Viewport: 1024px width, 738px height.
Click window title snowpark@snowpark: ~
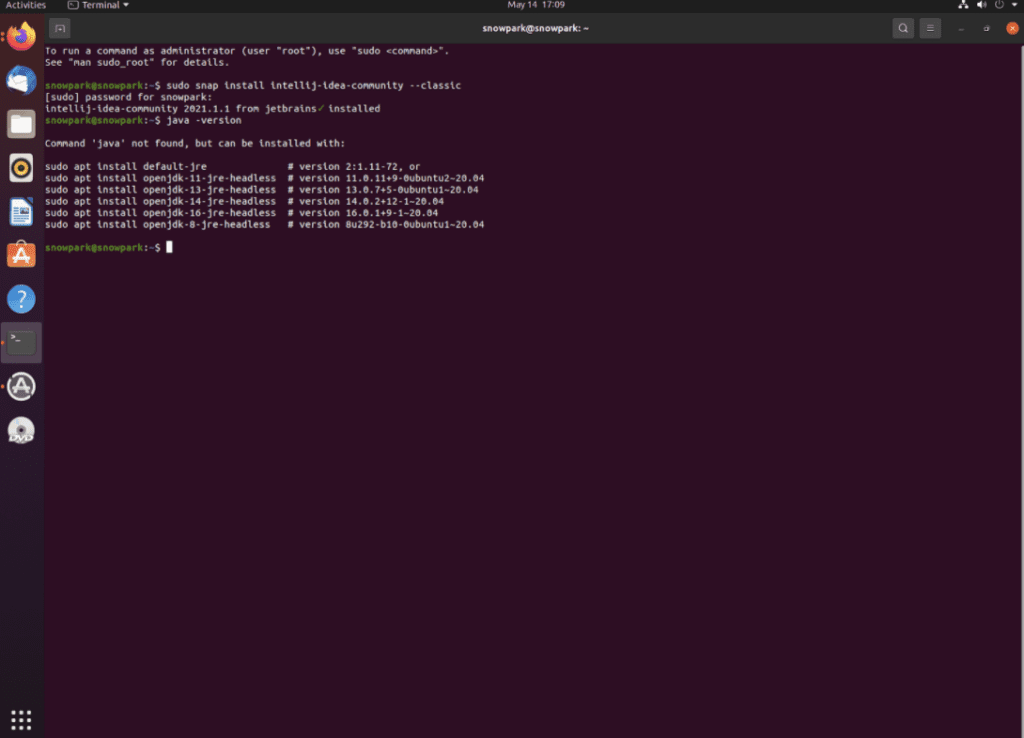point(536,28)
